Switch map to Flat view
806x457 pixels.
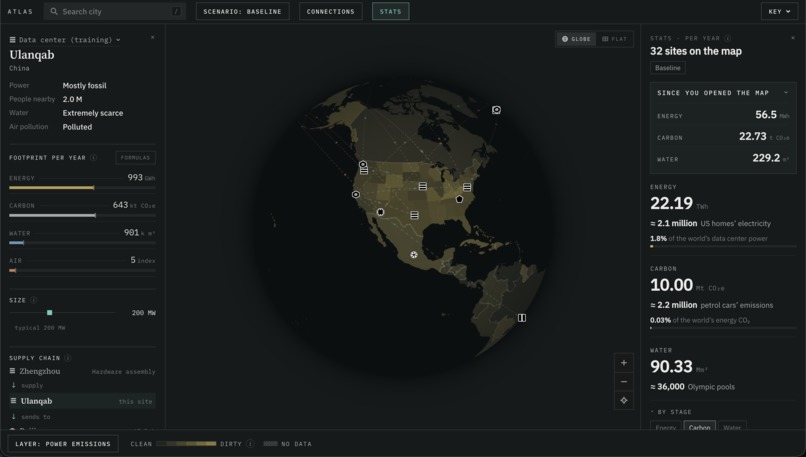(614, 39)
